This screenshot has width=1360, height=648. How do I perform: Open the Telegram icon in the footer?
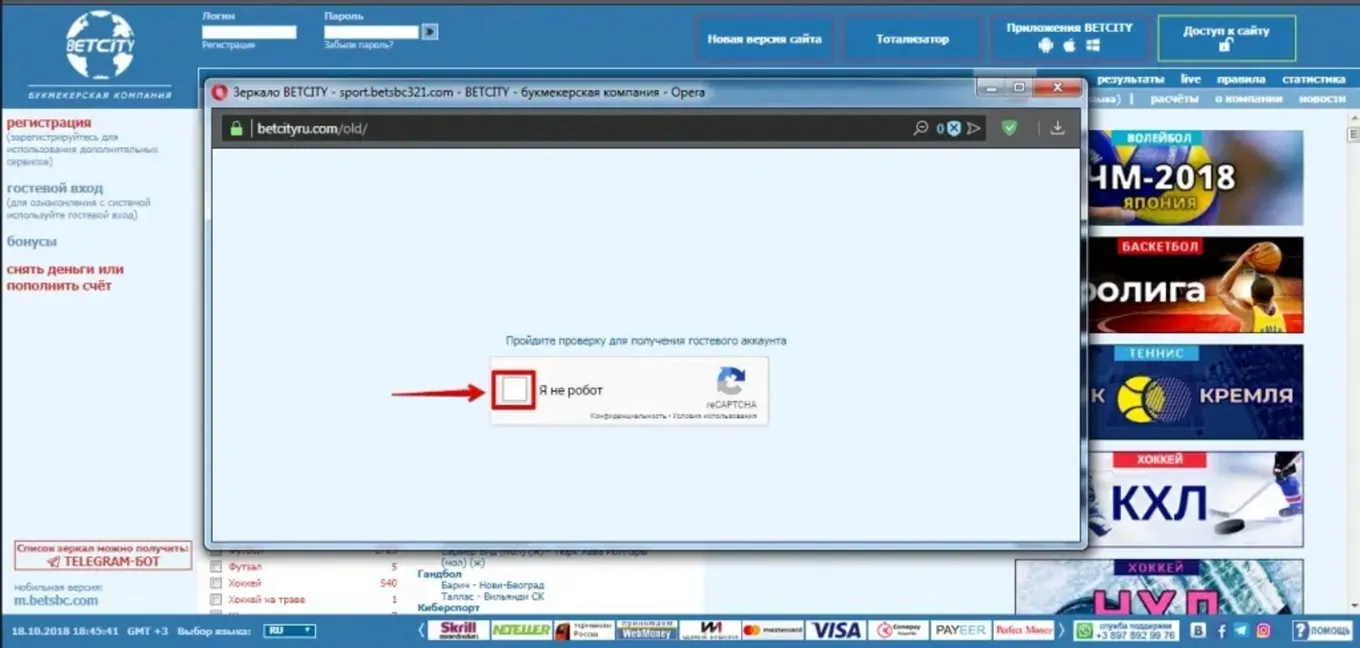[x=1241, y=631]
